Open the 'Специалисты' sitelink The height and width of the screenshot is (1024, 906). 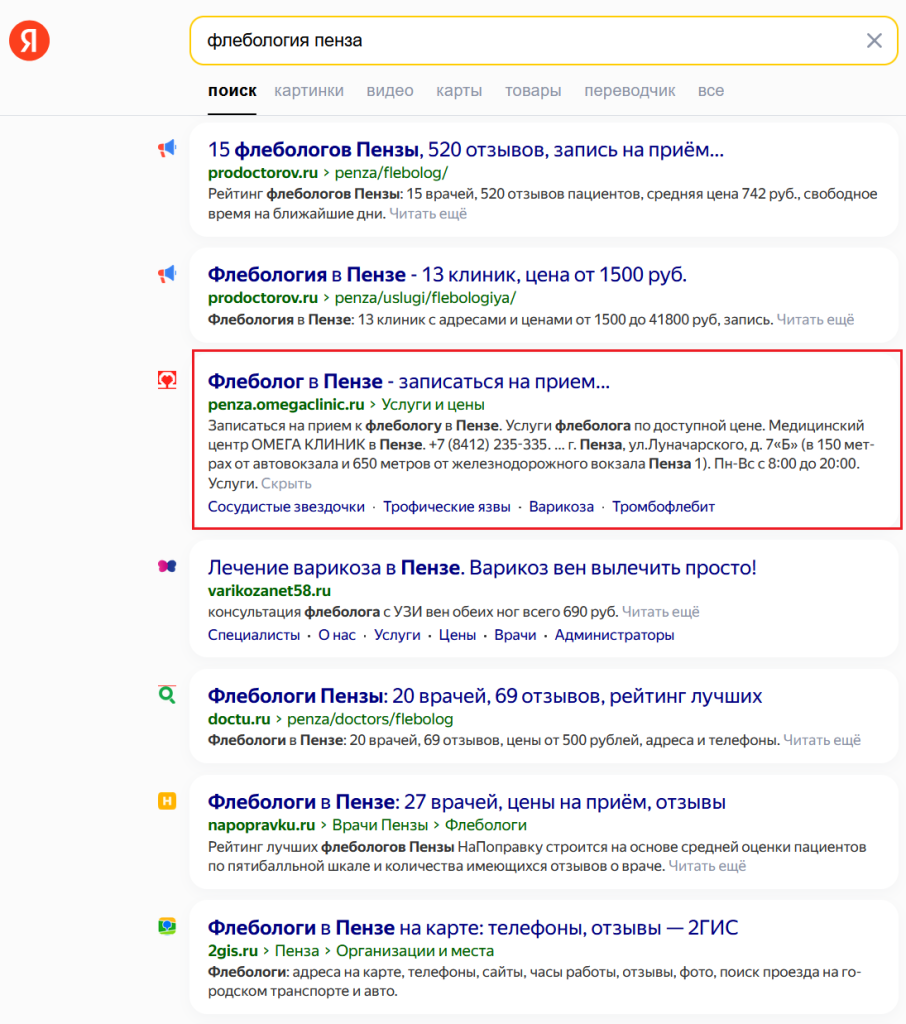[x=254, y=635]
